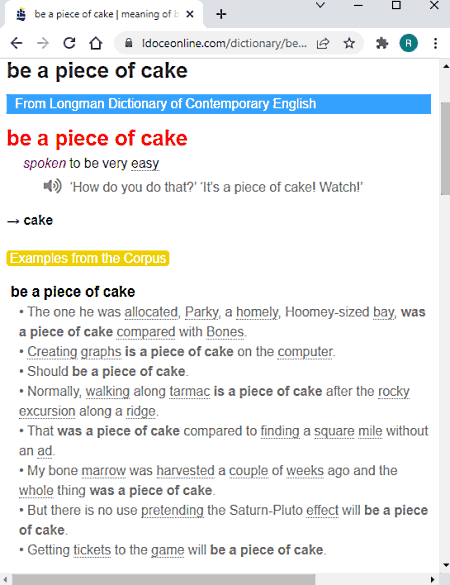Expand the tab search chevron
The width and height of the screenshot is (450, 585).
tap(321, 5)
